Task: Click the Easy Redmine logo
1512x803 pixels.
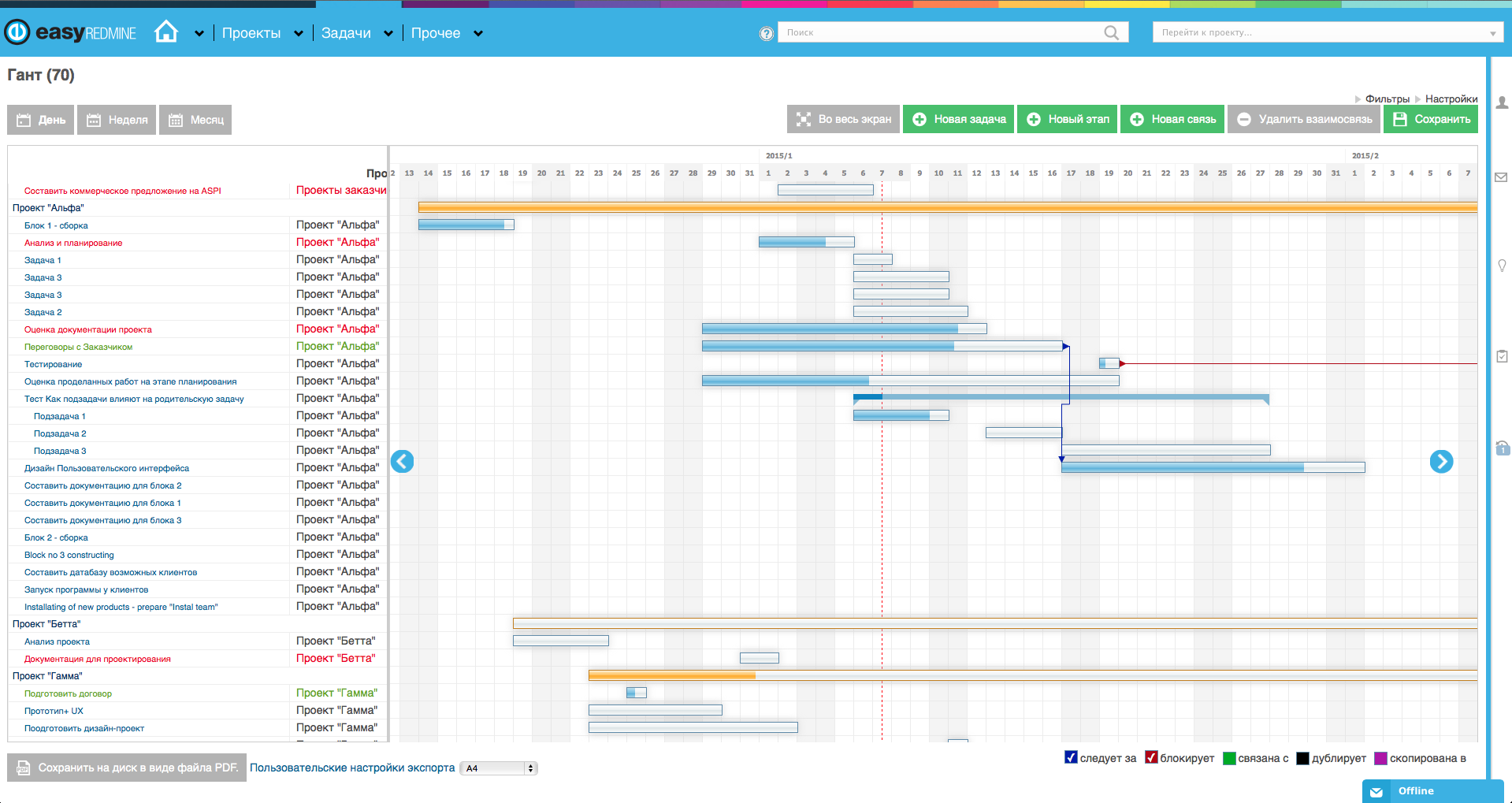Action: tap(71, 32)
